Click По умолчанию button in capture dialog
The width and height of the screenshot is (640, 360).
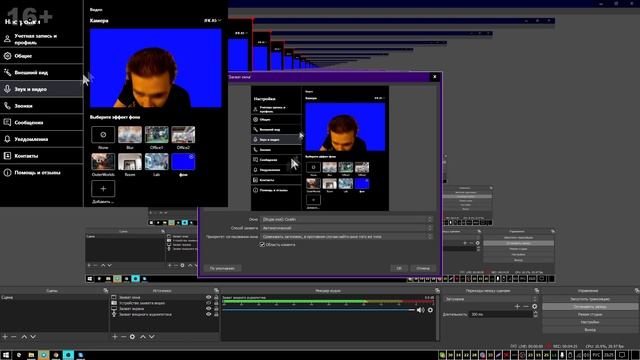[222, 268]
